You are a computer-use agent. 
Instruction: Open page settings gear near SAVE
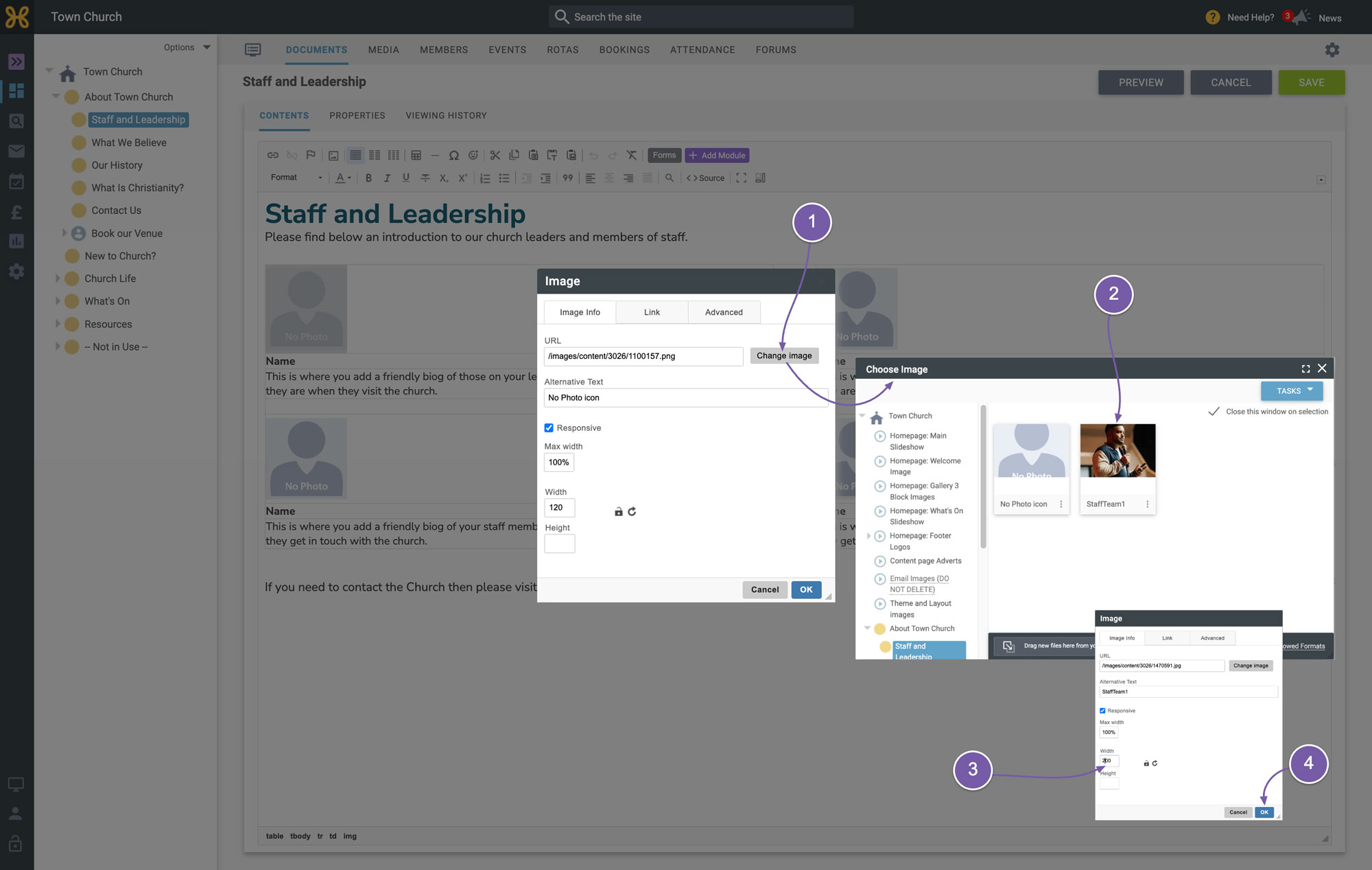pyautogui.click(x=1332, y=49)
